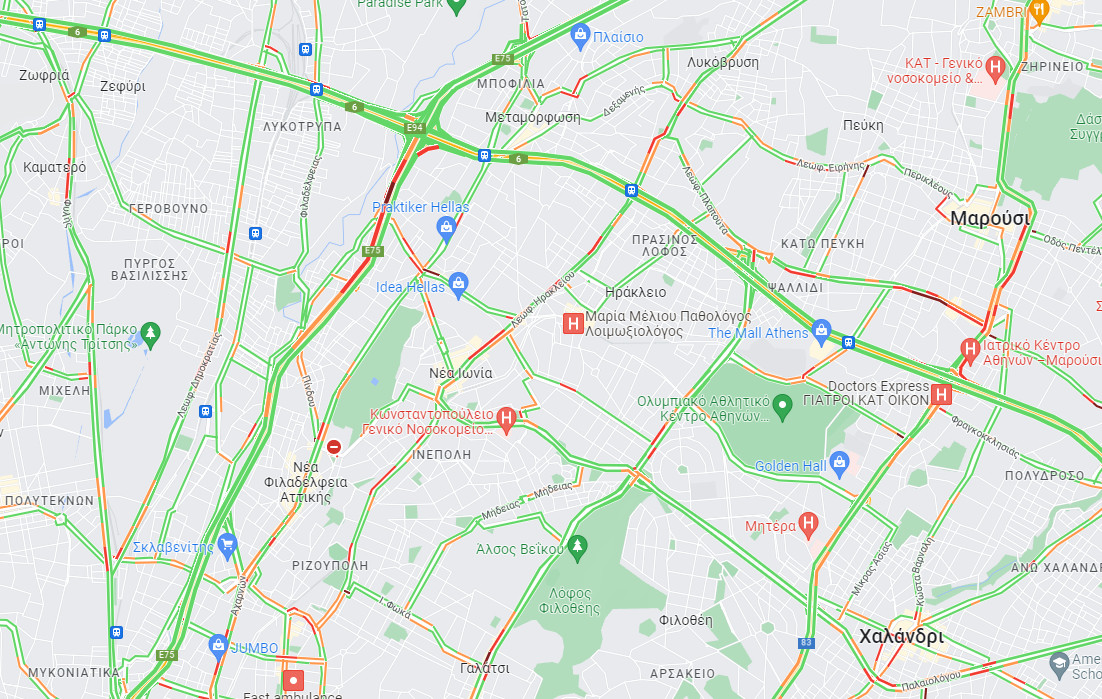
Task: Select the Άλσος Βεΐκου park marker
Action: 577,549
